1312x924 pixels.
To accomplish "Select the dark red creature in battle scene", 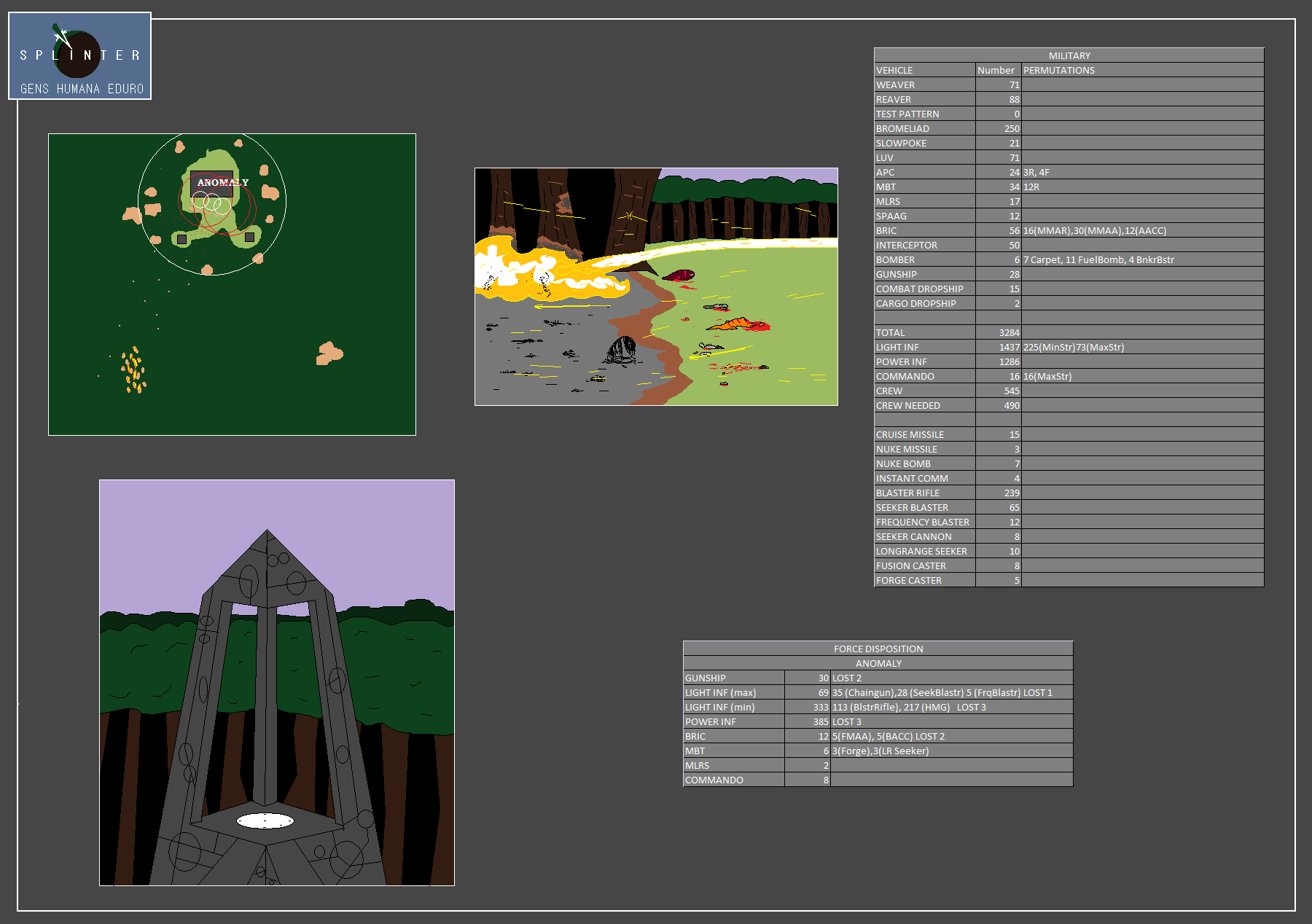I will pyautogui.click(x=679, y=275).
